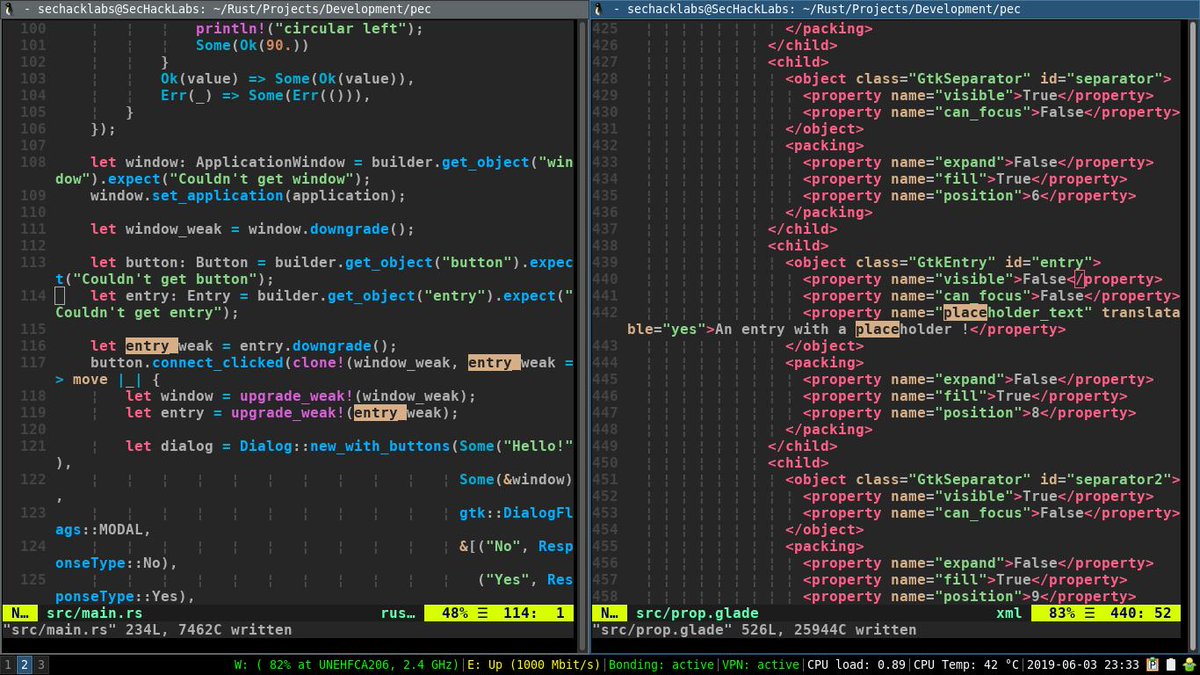Focus the left terminal title bar

point(294,9)
